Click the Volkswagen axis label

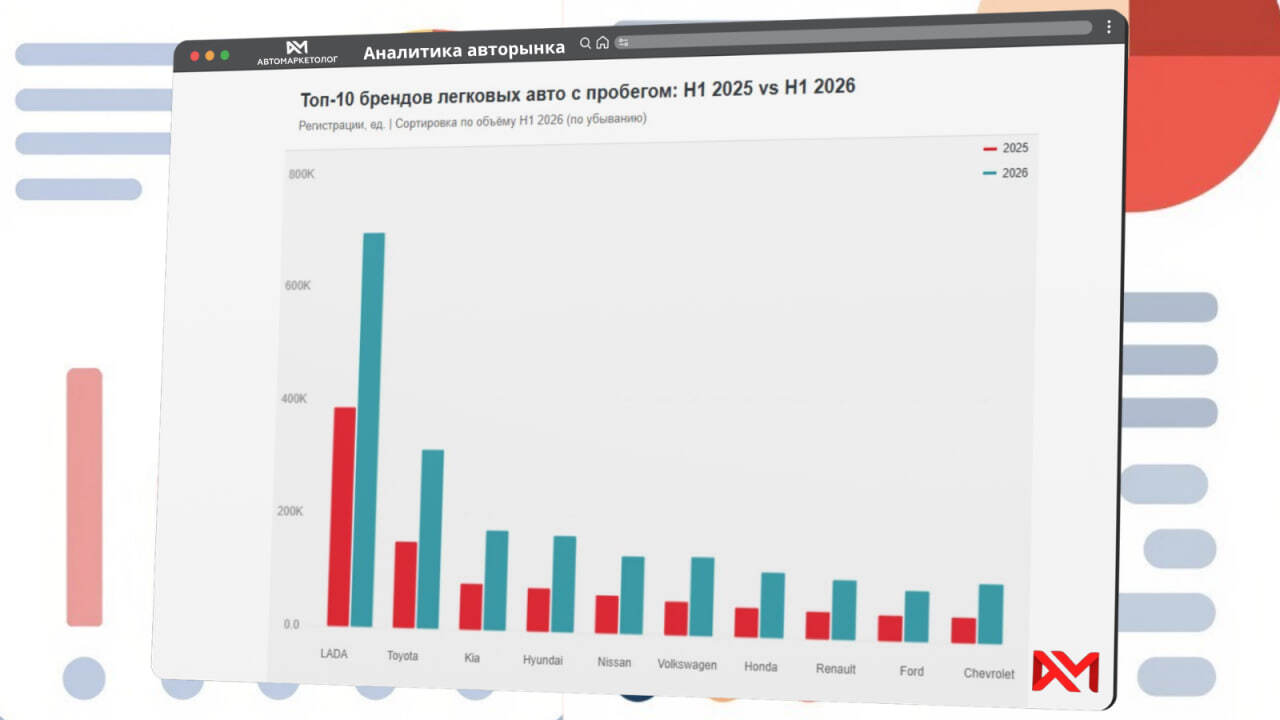tap(687, 664)
